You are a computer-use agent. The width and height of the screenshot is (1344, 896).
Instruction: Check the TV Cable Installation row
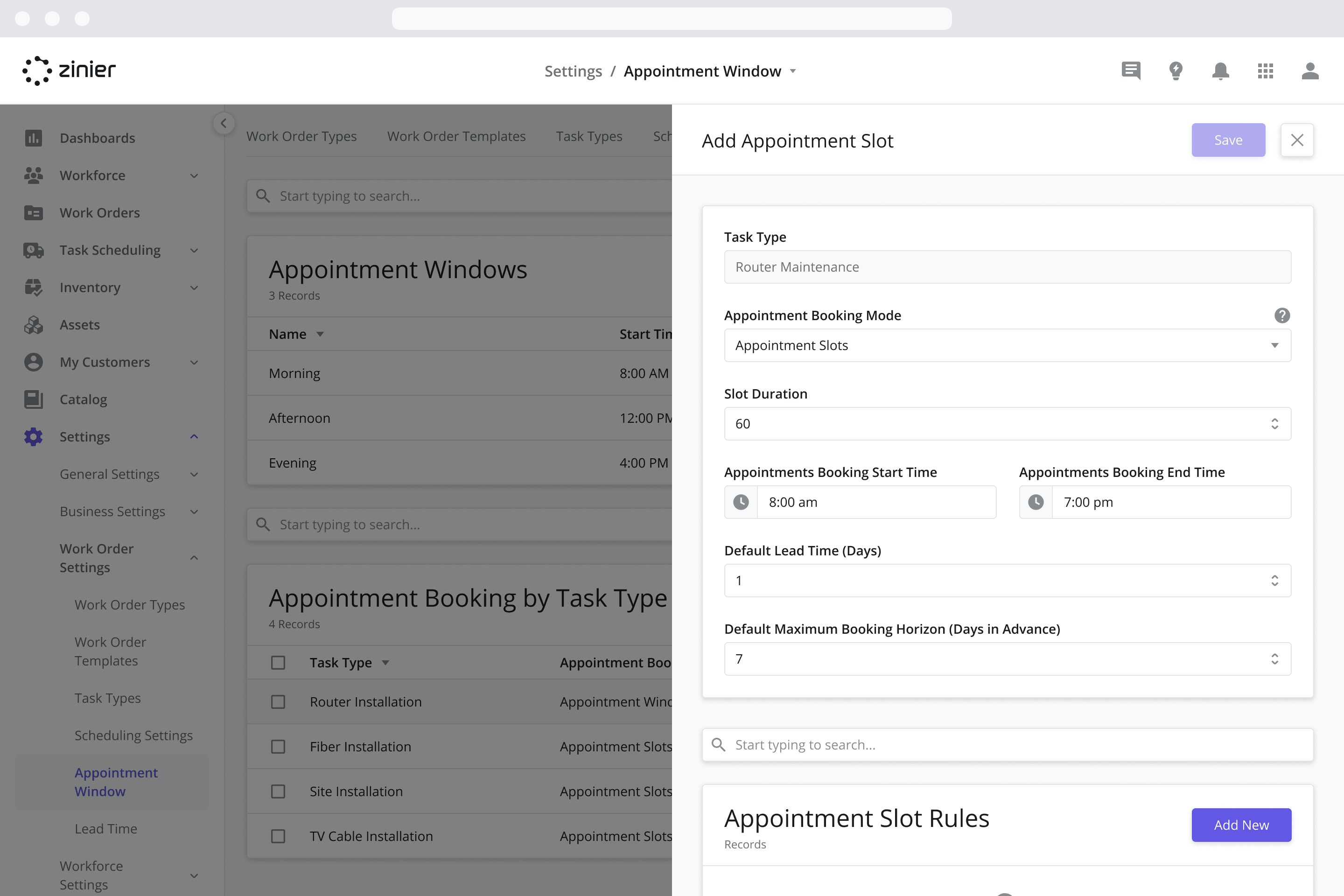tap(278, 837)
